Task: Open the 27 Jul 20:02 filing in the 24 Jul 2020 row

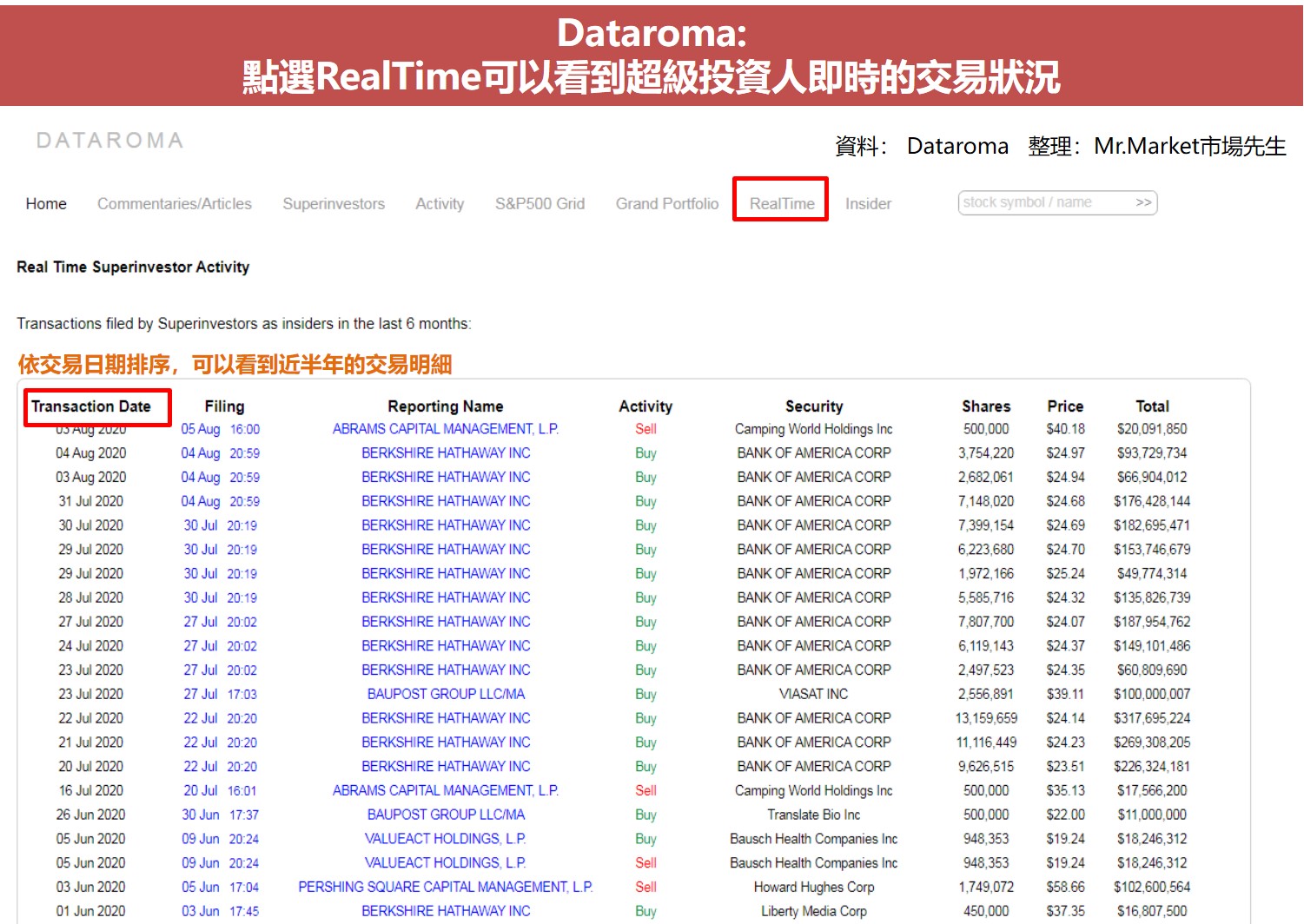Action: tap(221, 646)
